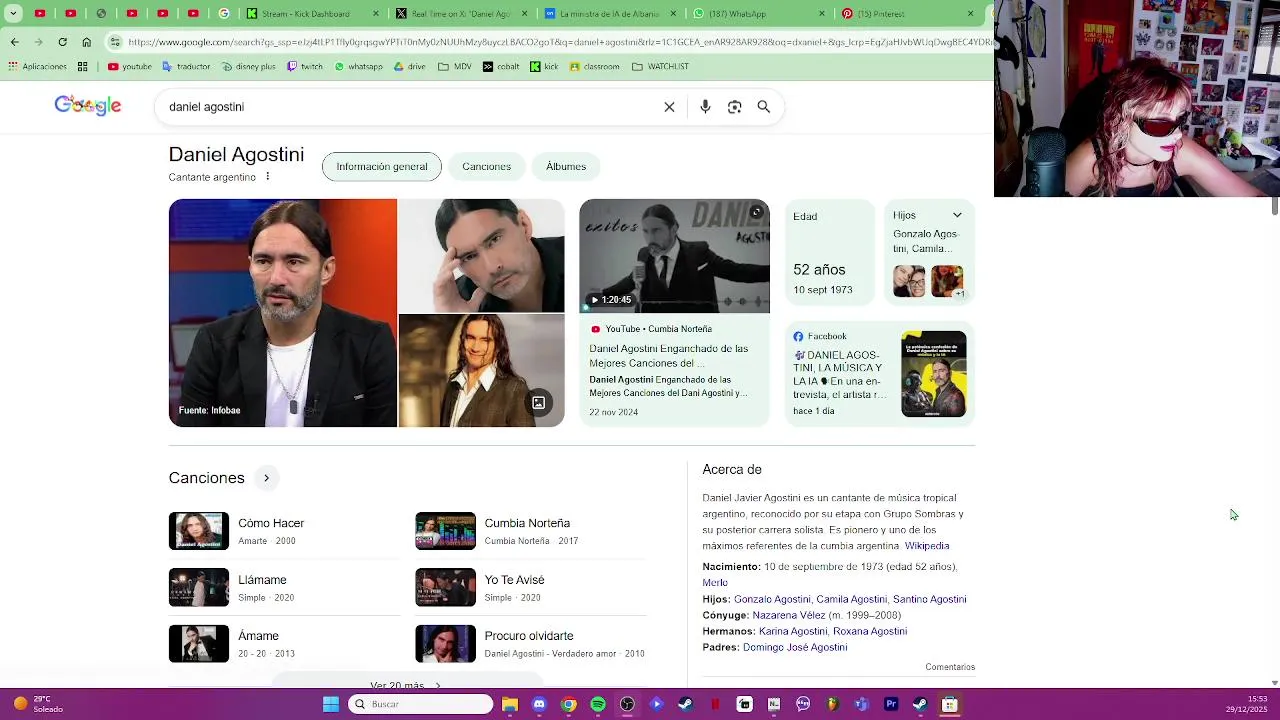
Task: Open the song Yo Te Avisé
Action: click(x=532, y=588)
